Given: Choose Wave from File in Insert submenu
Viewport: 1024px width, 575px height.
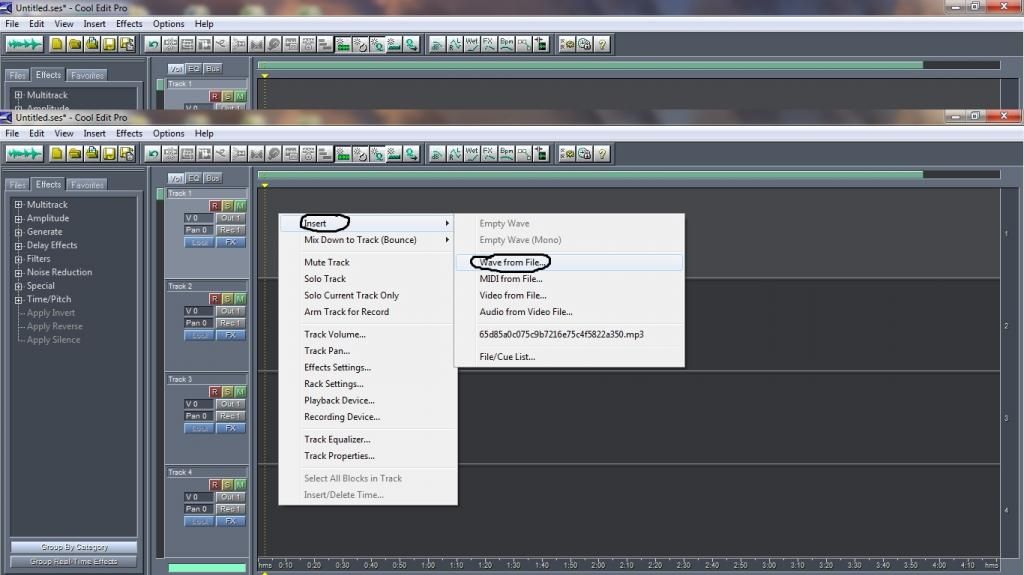Looking at the screenshot, I should pyautogui.click(x=514, y=262).
